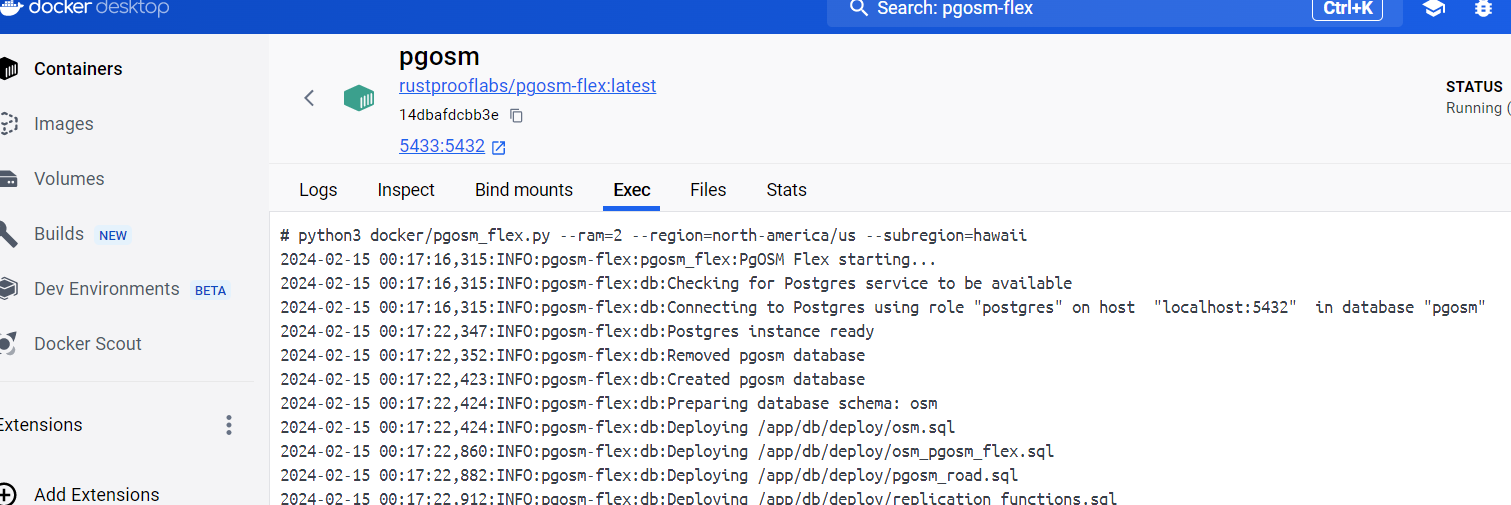Image resolution: width=1511 pixels, height=505 pixels.
Task: Copy the container ID 14dbafdcbb3e
Action: click(517, 115)
